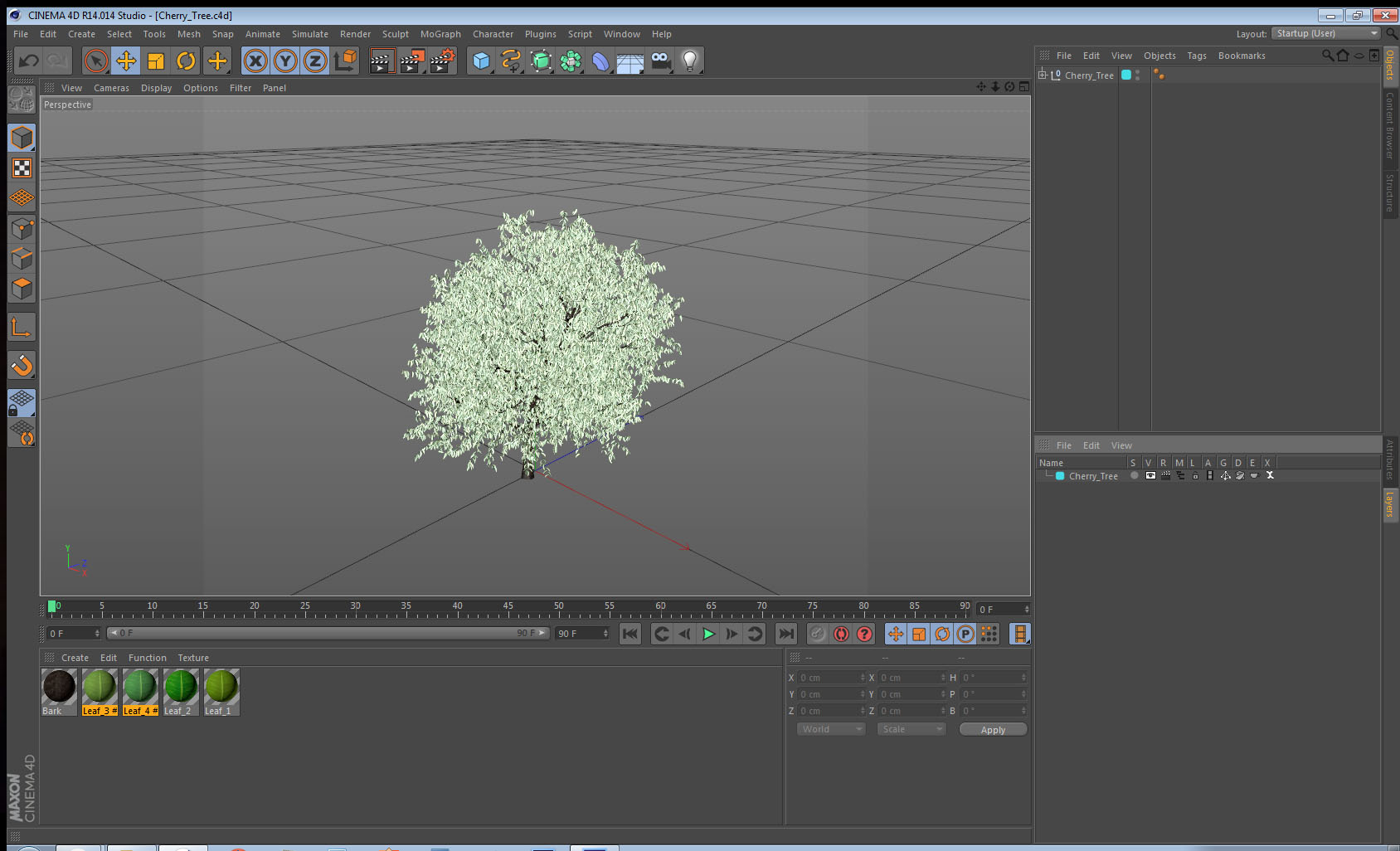Switch to Edges mode

pos(22,259)
